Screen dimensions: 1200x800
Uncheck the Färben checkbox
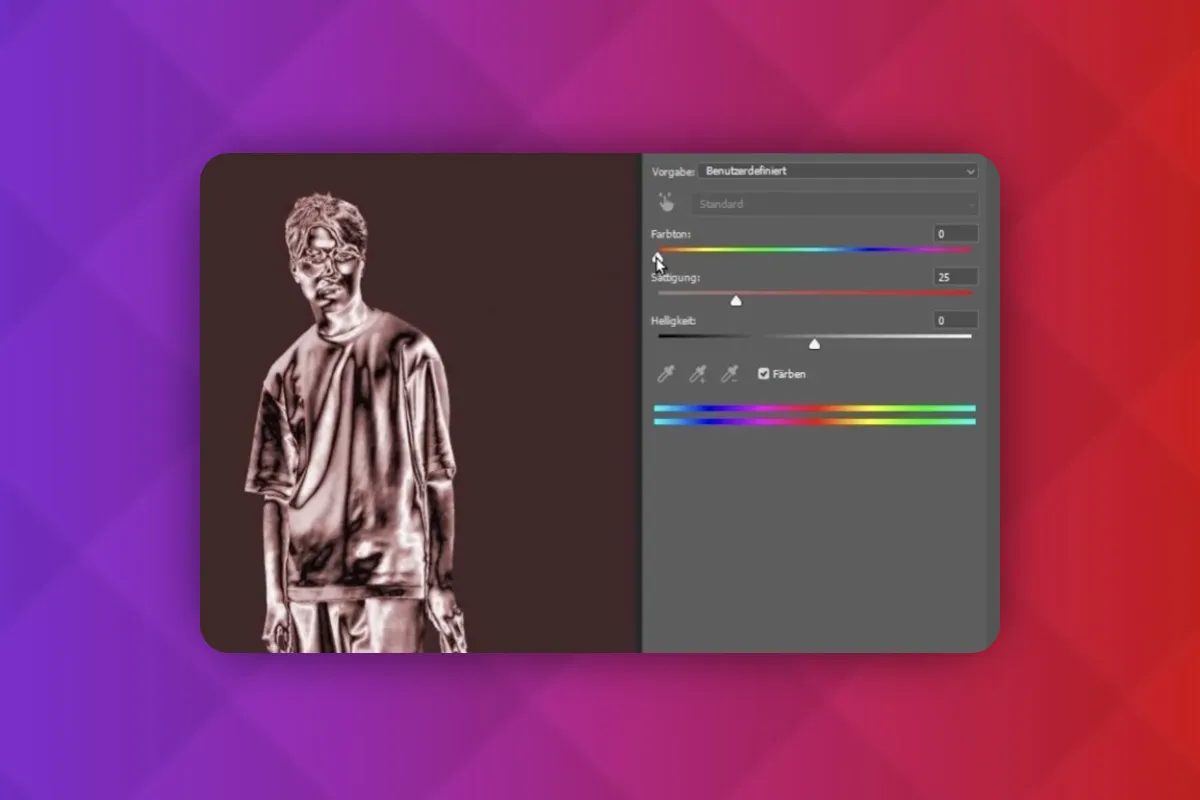763,374
